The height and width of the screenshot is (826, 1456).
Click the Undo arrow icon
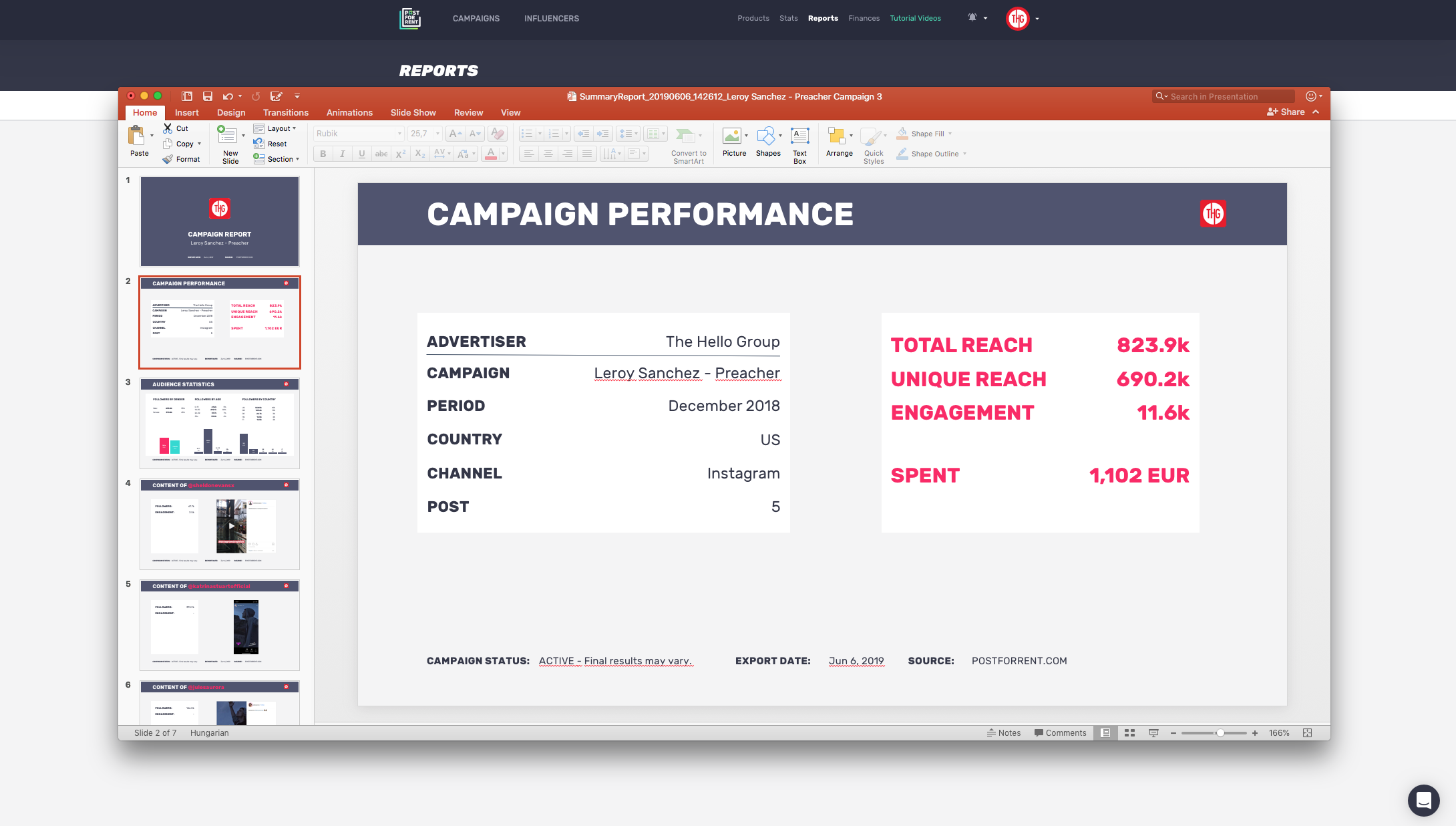[x=228, y=96]
